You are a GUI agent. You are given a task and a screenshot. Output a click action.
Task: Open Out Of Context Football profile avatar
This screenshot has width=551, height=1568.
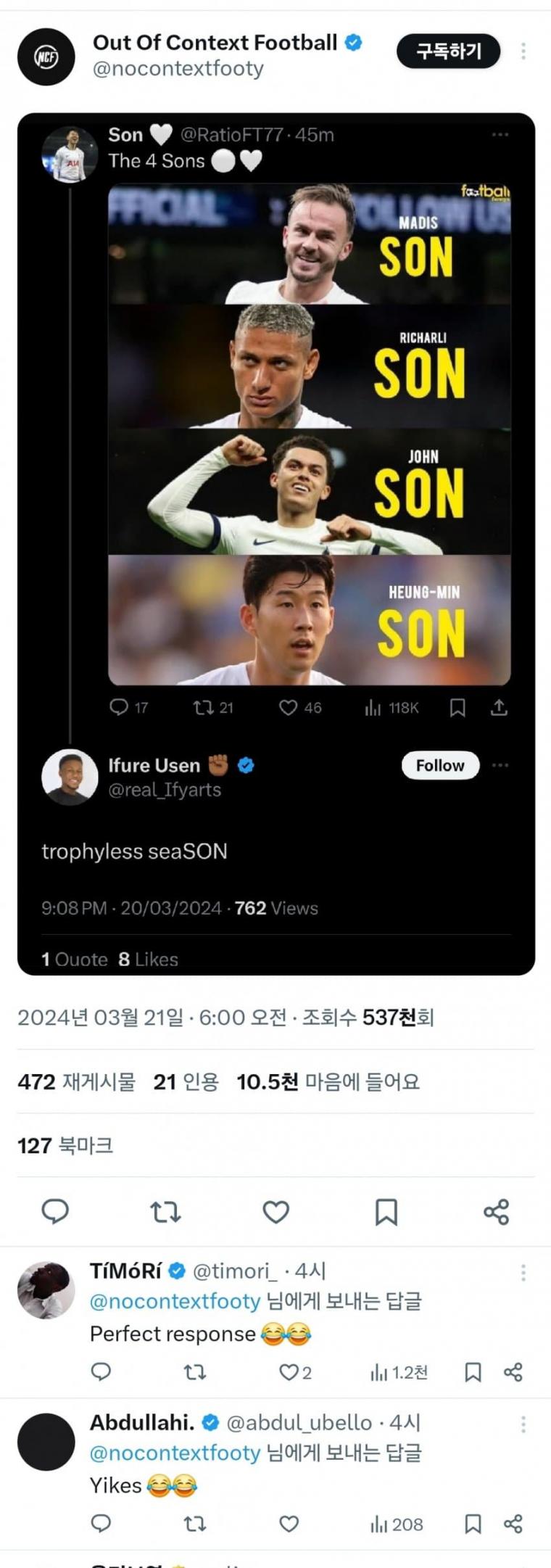(x=46, y=57)
